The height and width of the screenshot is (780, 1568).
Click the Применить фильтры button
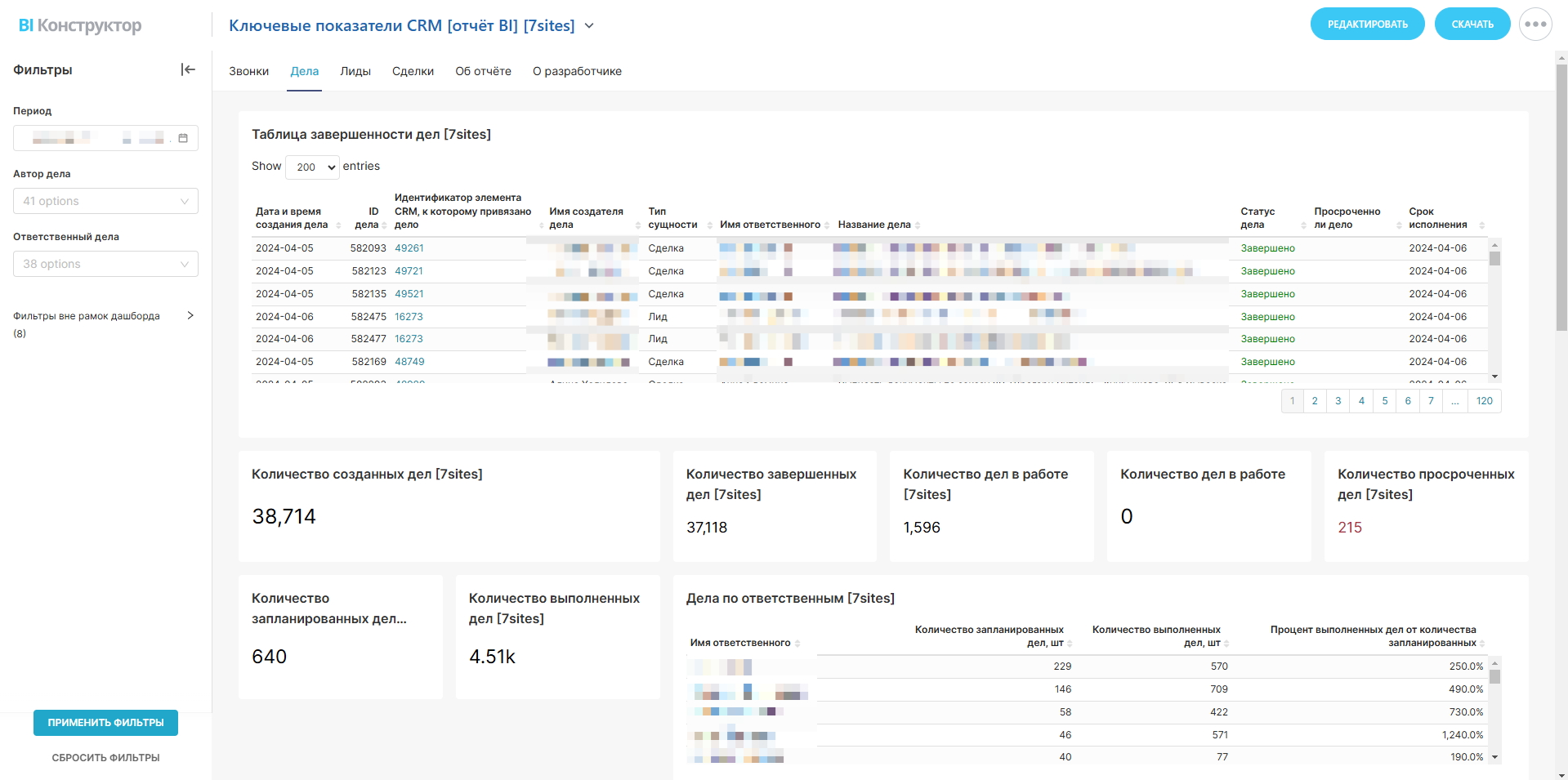[x=105, y=723]
